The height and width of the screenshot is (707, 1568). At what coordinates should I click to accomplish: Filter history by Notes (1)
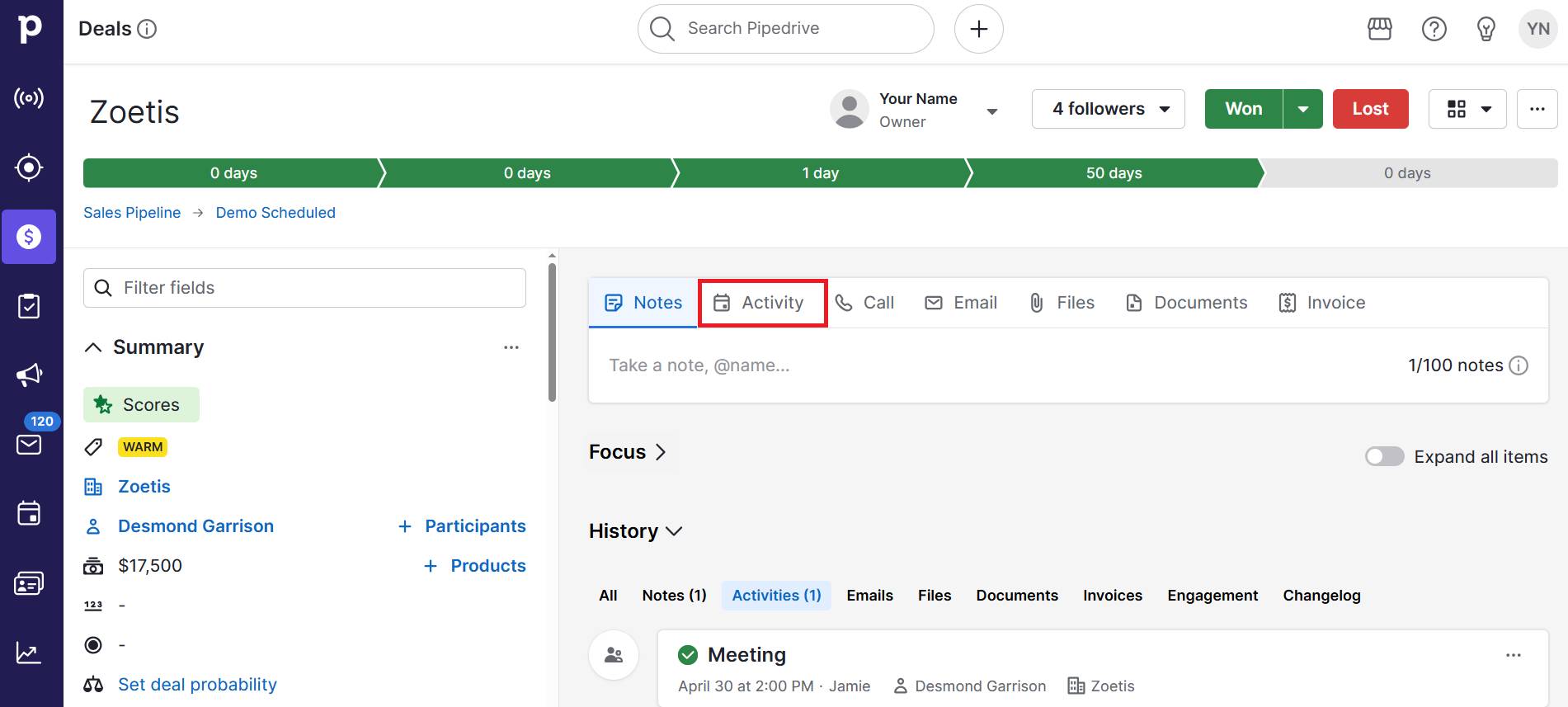tap(674, 596)
